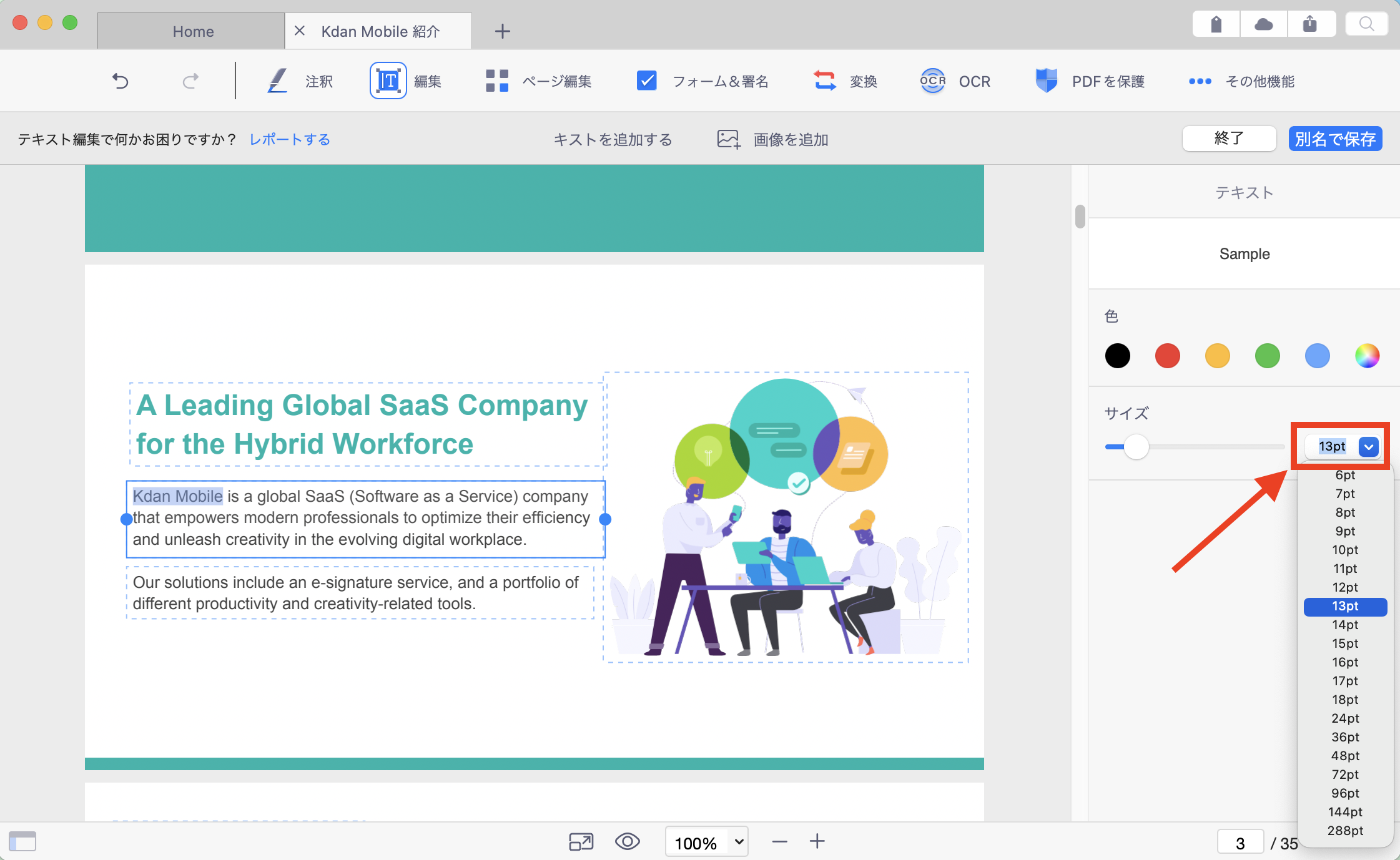Click the 13pt size input field

[1332, 446]
